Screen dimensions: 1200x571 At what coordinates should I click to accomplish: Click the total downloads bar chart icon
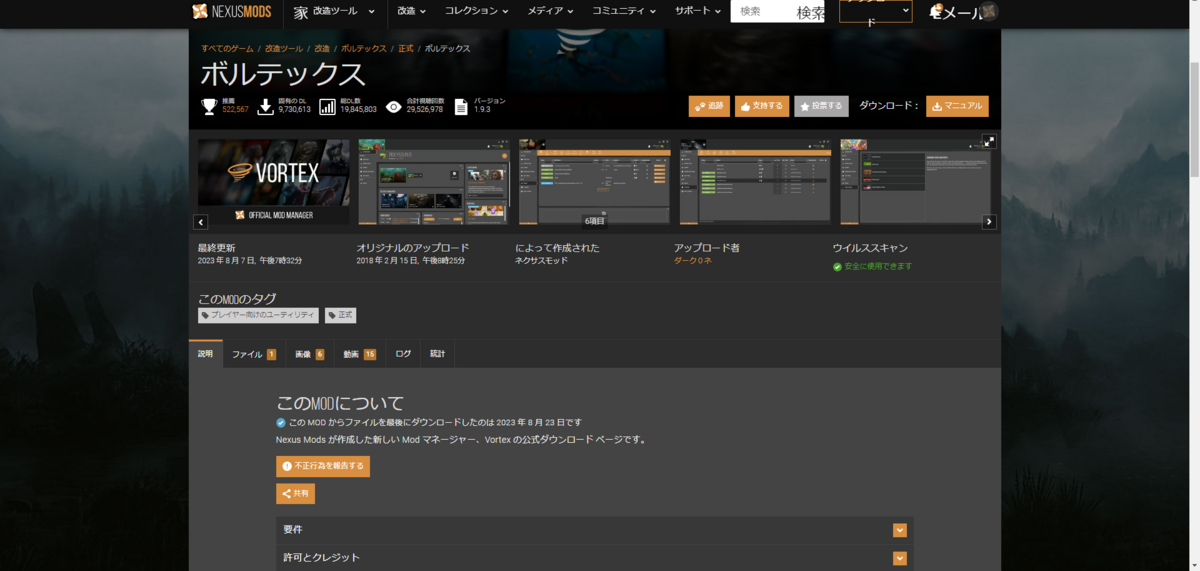[x=327, y=106]
